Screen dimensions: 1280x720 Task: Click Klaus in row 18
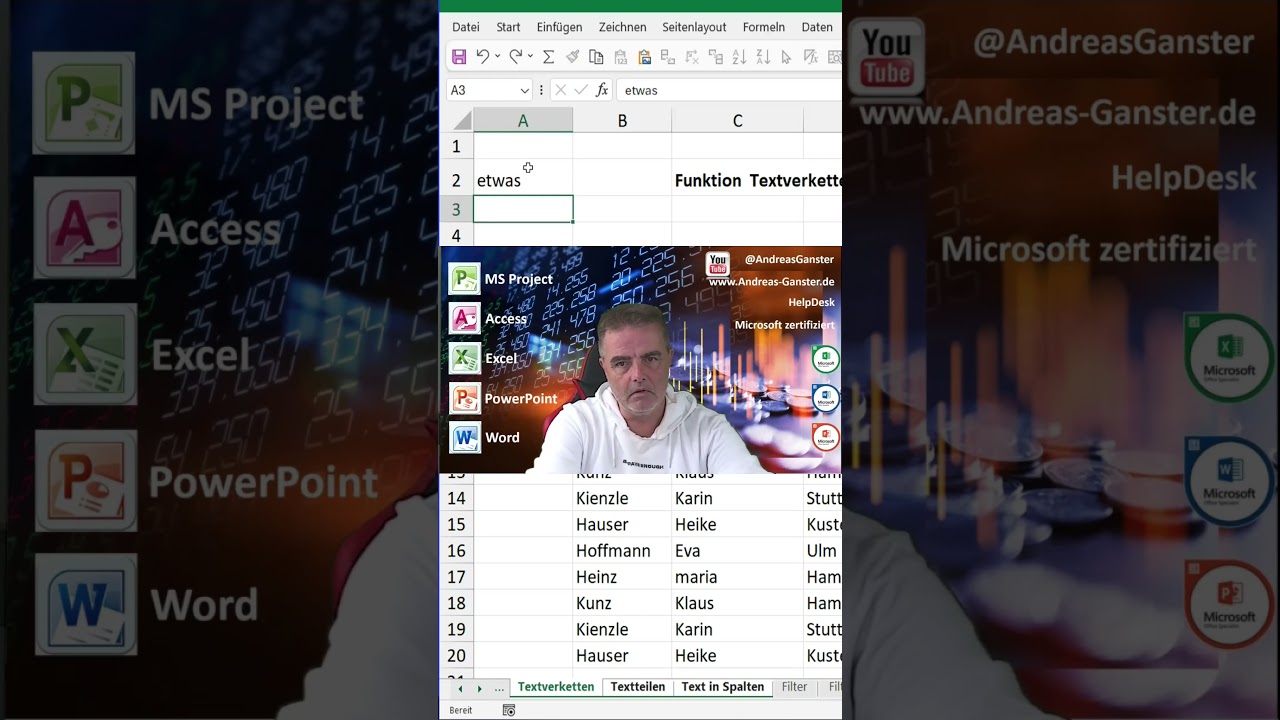737,603
